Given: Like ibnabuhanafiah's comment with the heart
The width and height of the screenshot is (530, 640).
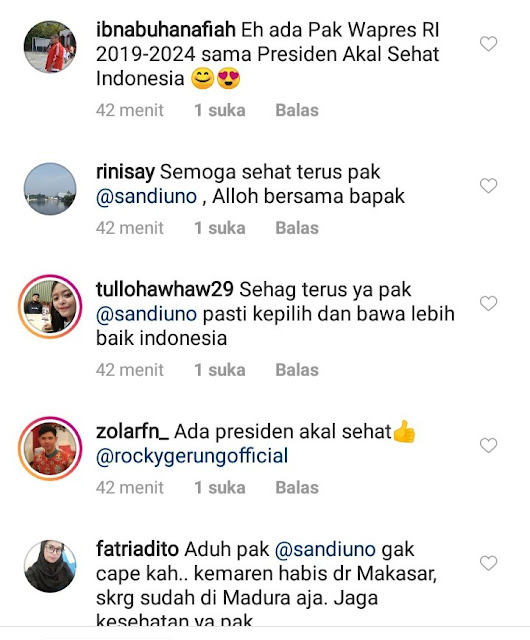Looking at the screenshot, I should pyautogui.click(x=488, y=44).
